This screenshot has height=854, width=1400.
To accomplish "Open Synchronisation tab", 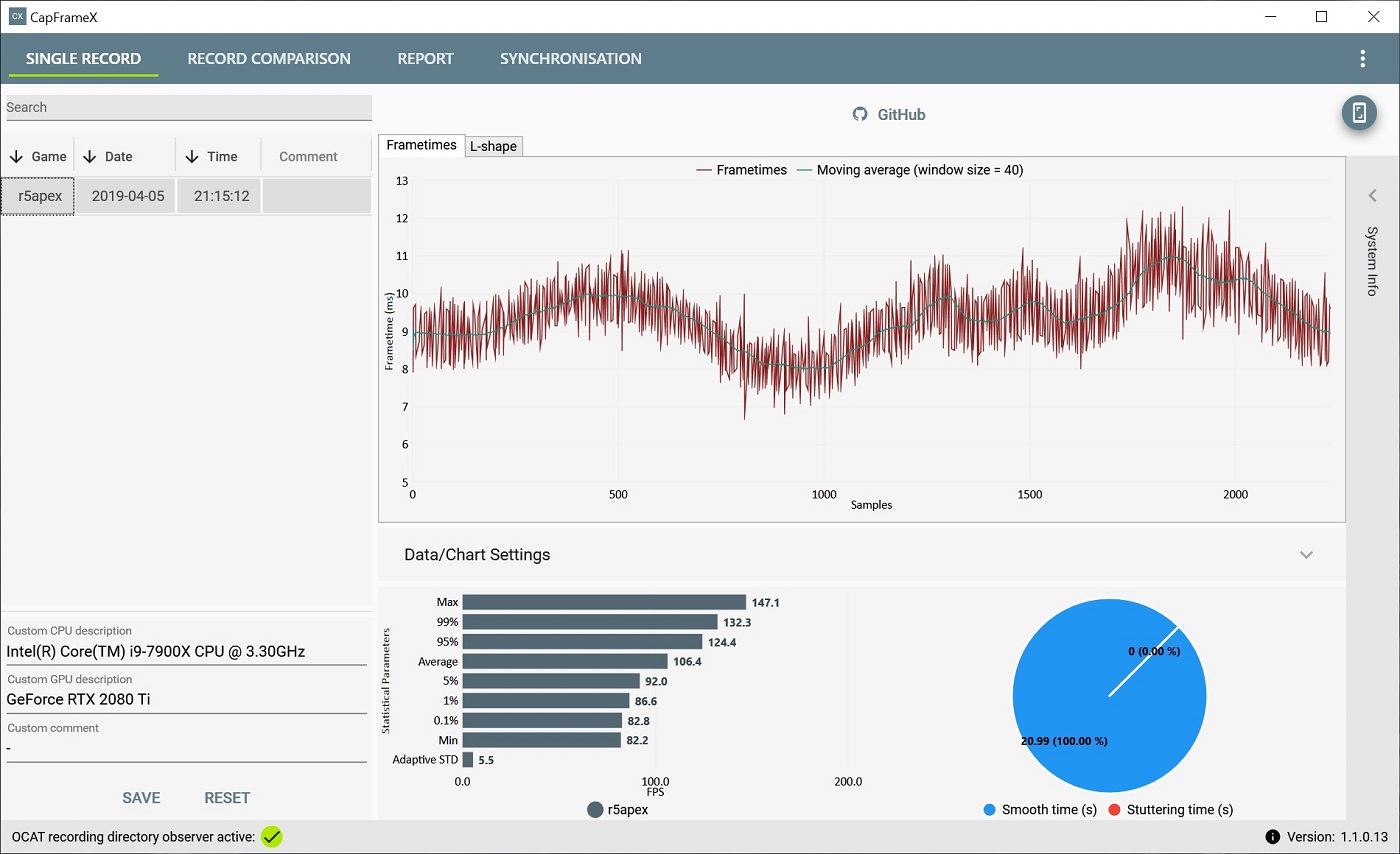I will point(571,59).
